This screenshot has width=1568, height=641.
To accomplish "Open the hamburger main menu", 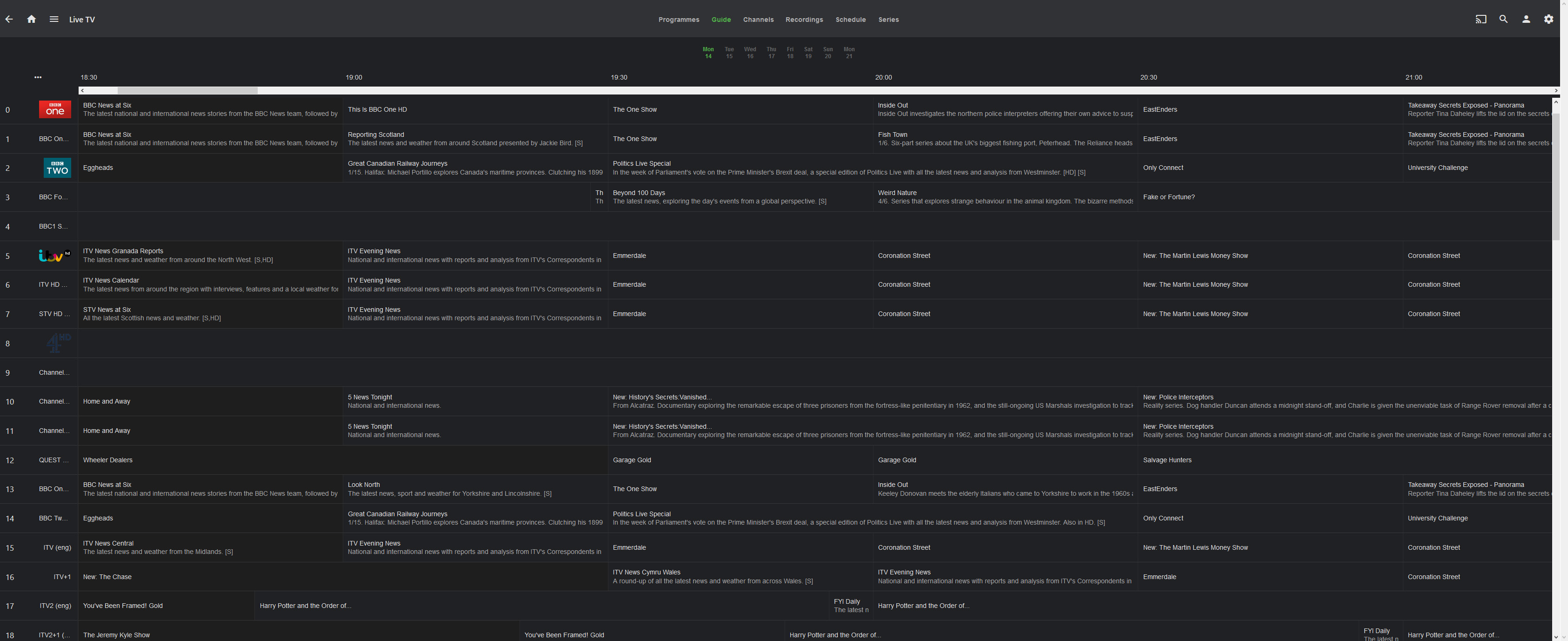I will (x=54, y=20).
